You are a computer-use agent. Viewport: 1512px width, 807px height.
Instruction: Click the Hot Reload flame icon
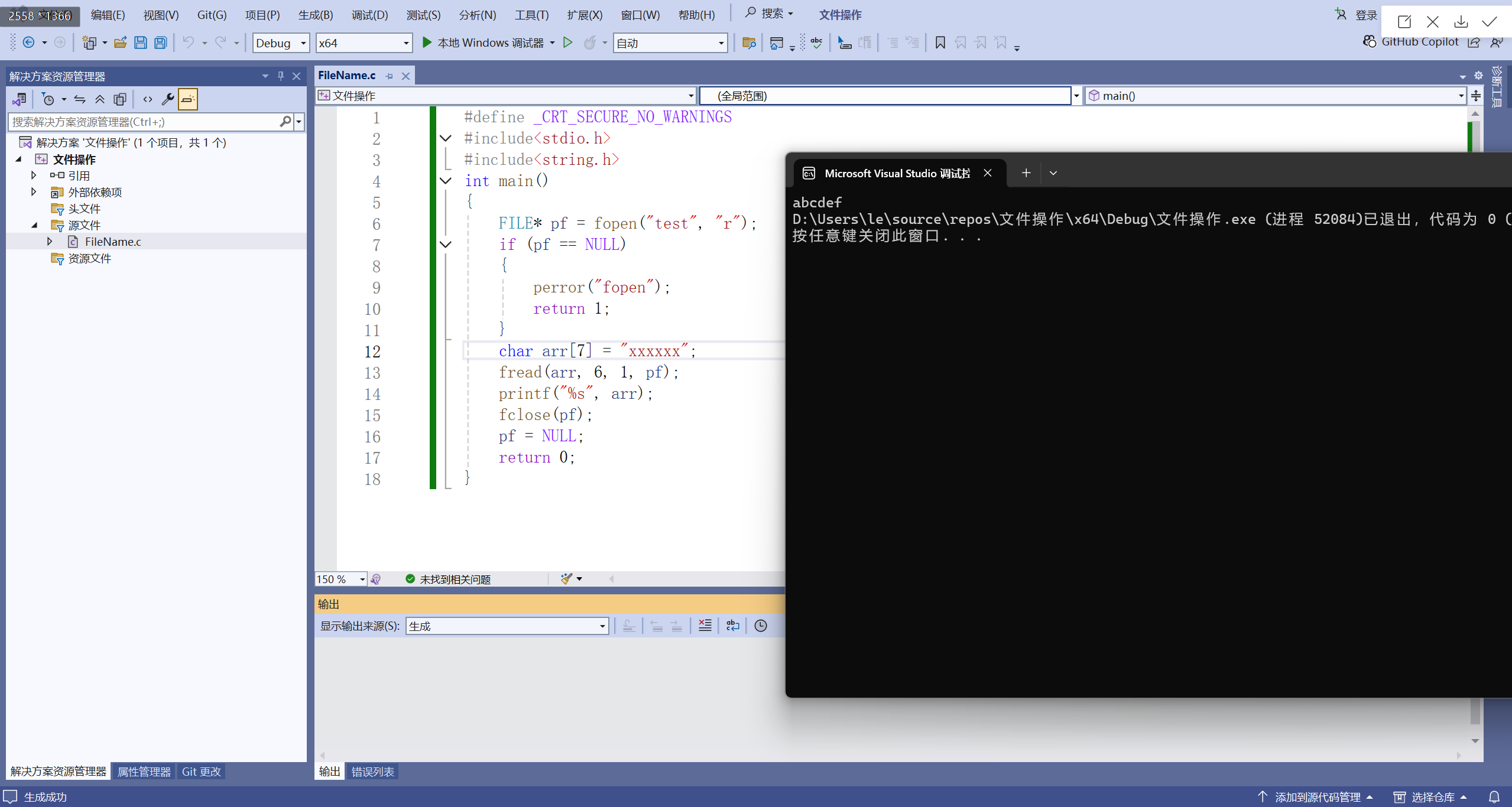tap(590, 43)
